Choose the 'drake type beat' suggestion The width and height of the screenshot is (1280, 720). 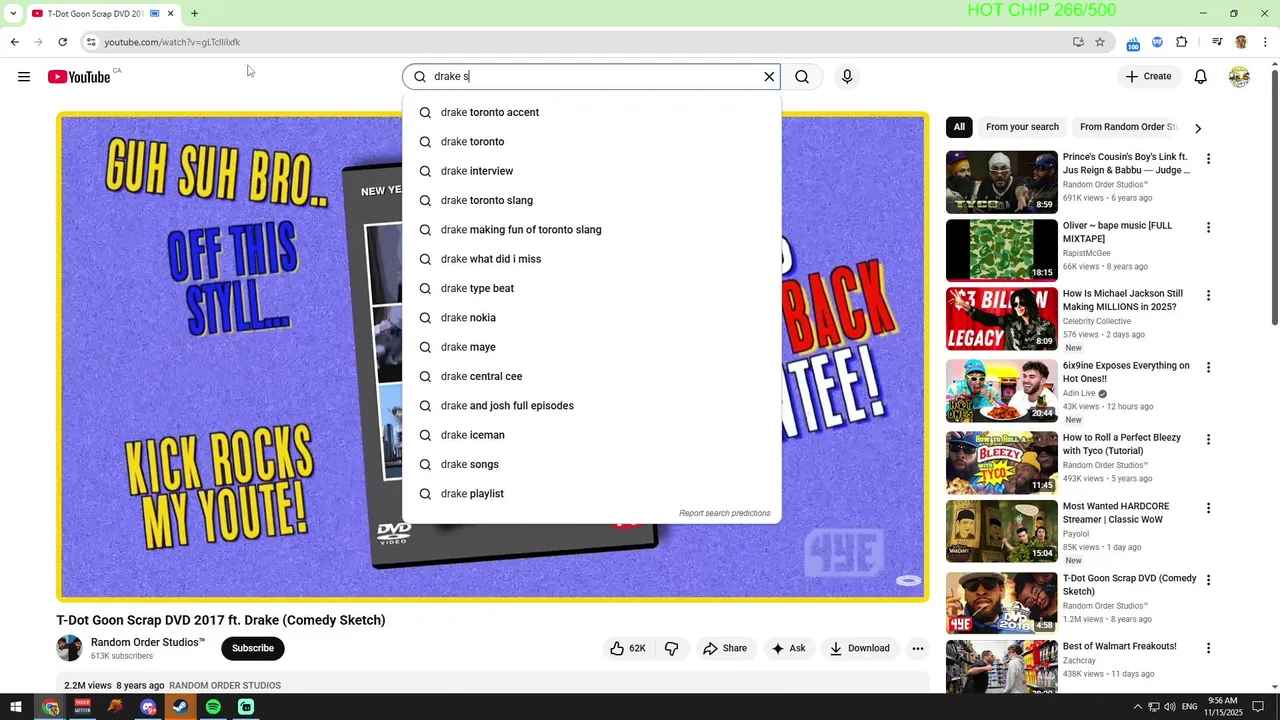(592, 288)
